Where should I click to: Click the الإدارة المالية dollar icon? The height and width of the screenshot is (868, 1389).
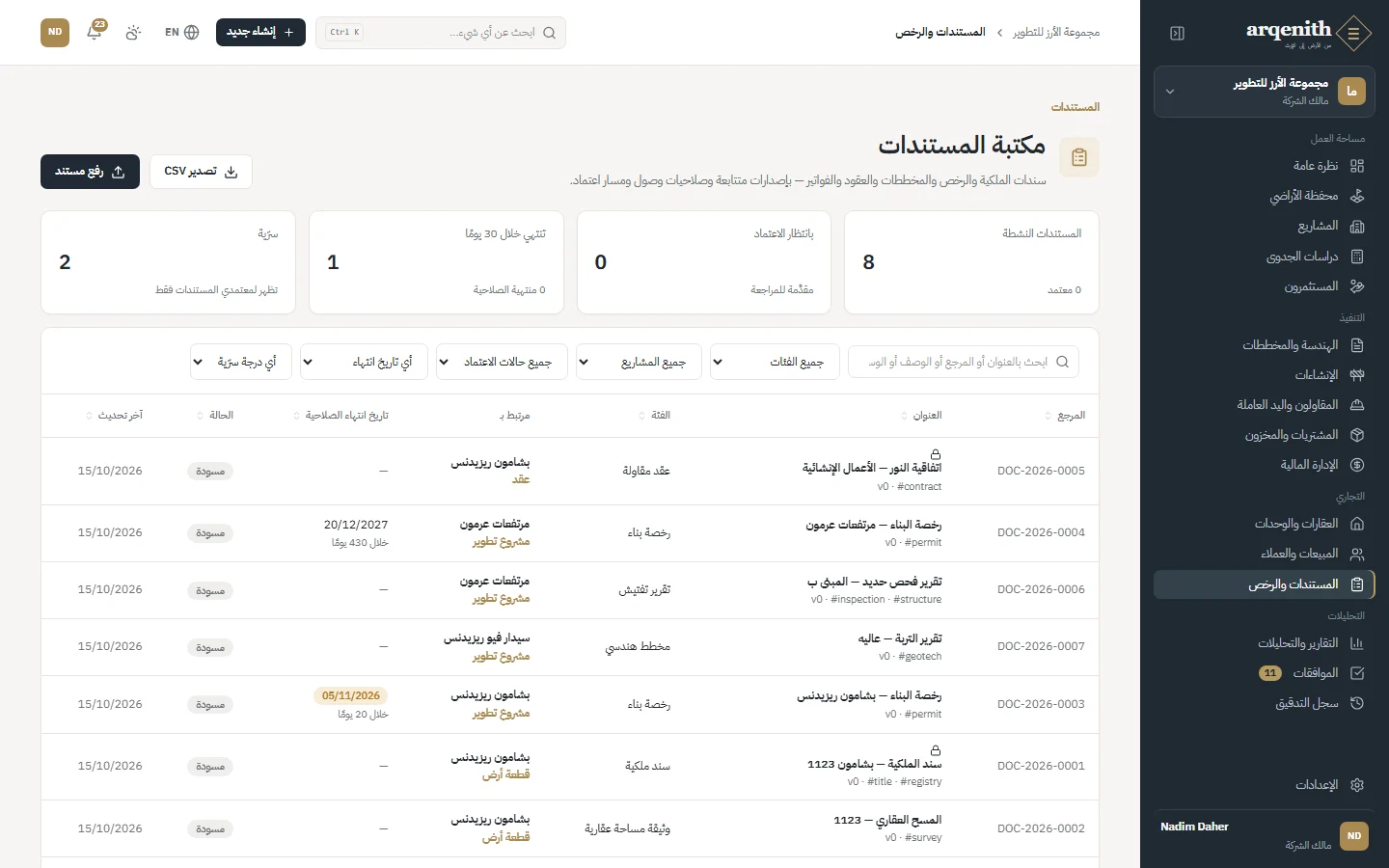(x=1357, y=465)
